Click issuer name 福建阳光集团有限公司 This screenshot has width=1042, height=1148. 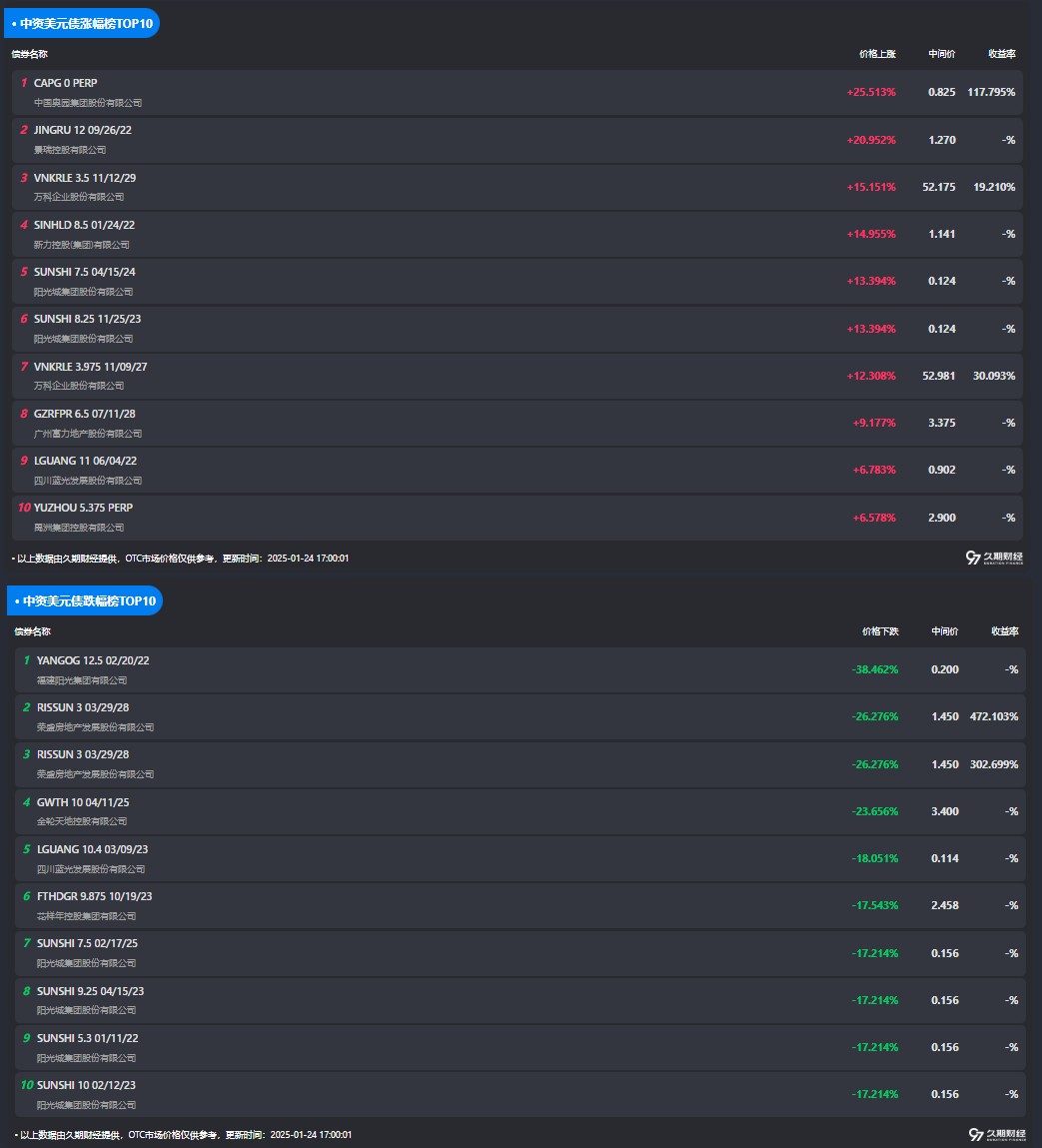click(82, 680)
